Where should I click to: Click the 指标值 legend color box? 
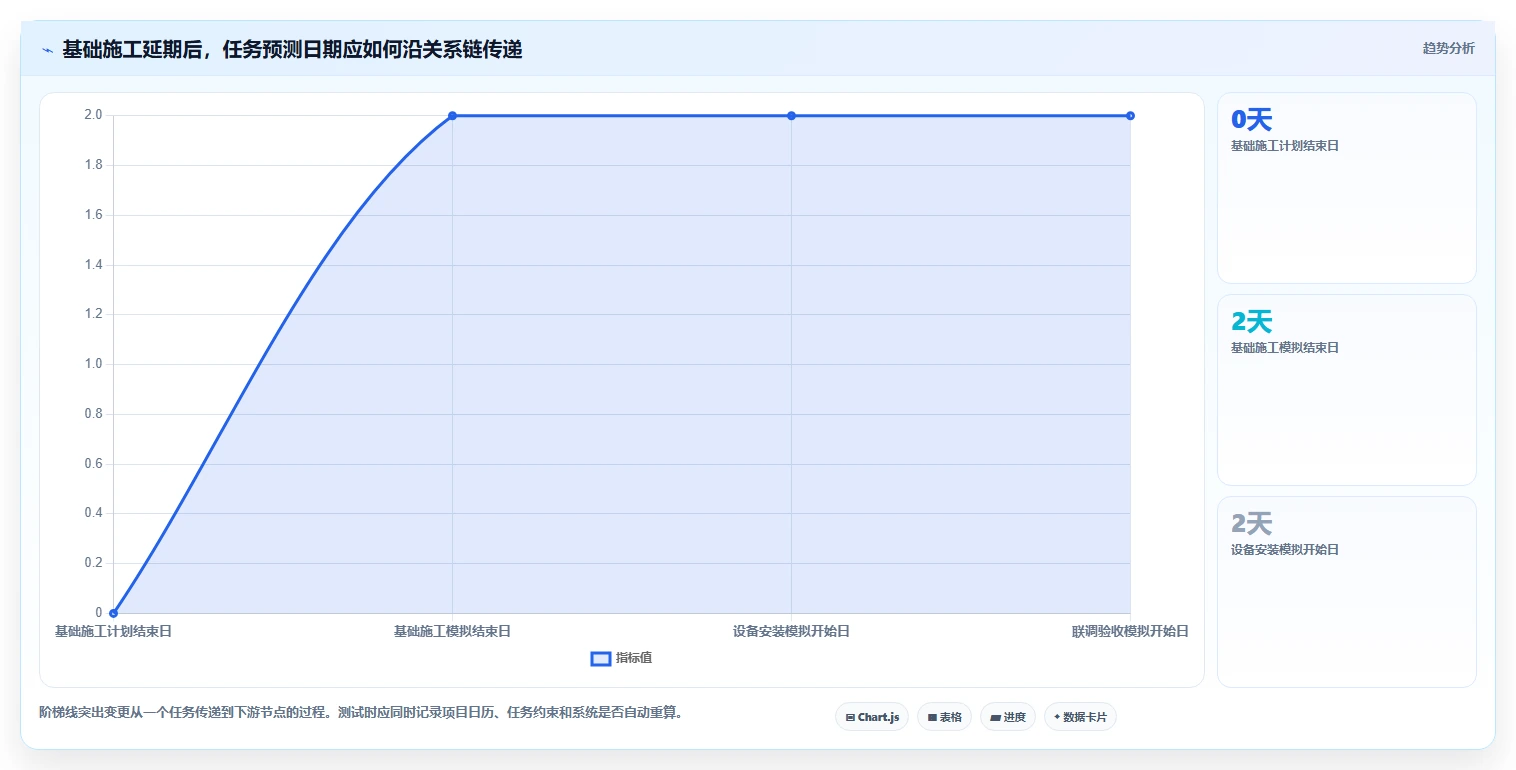601,658
